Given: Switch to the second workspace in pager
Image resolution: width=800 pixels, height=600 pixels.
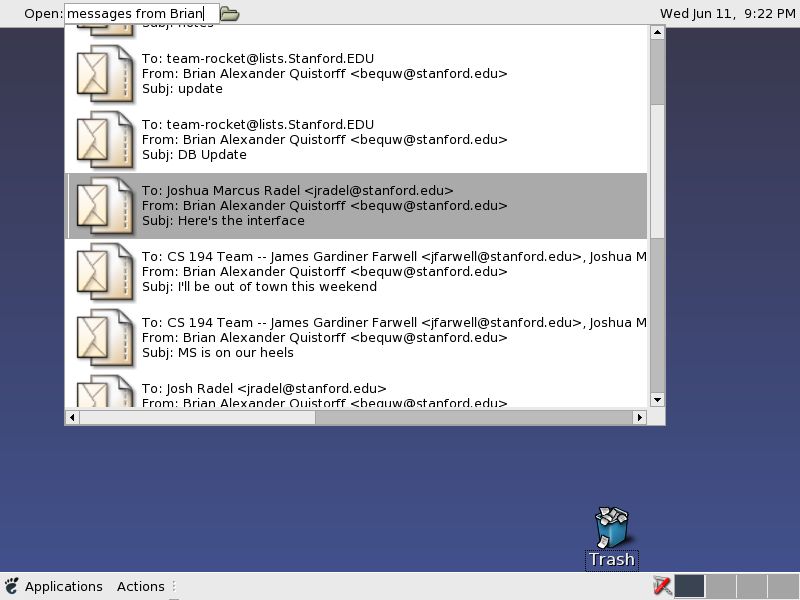Looking at the screenshot, I should (x=721, y=586).
